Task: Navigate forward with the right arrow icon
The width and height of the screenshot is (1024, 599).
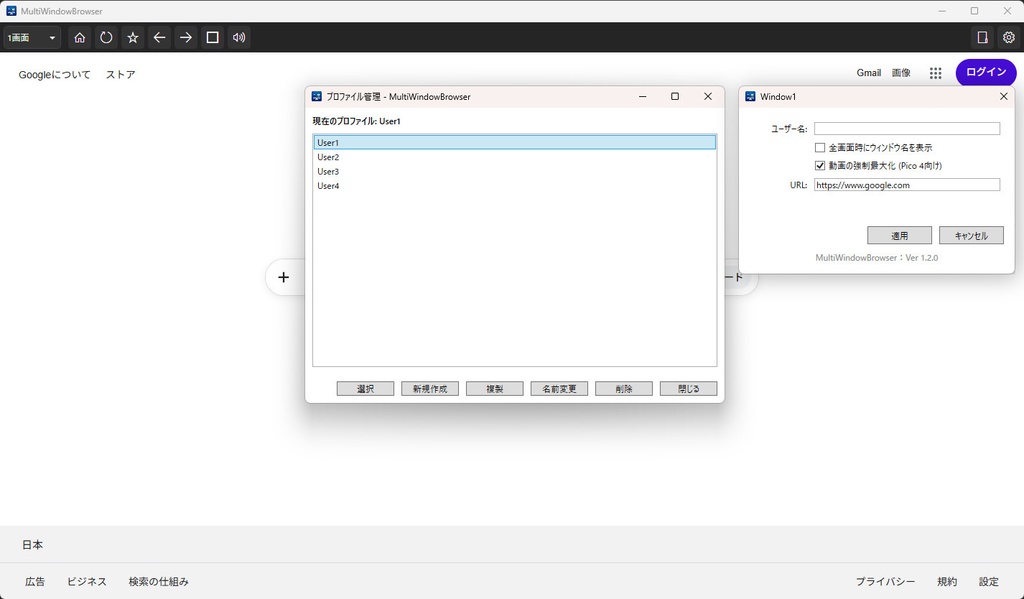Action: (185, 37)
